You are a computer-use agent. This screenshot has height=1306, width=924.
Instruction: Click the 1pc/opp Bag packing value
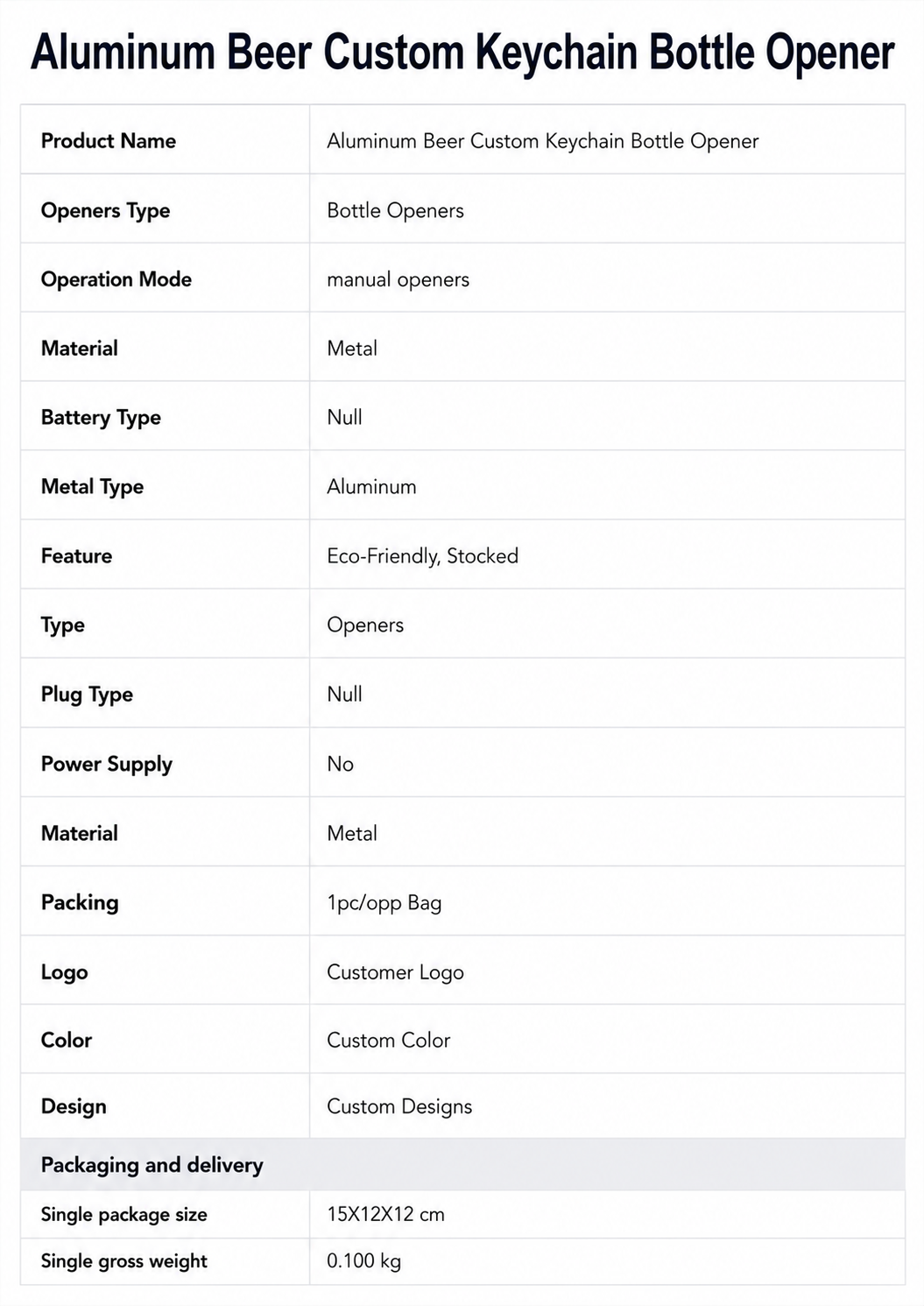point(384,903)
